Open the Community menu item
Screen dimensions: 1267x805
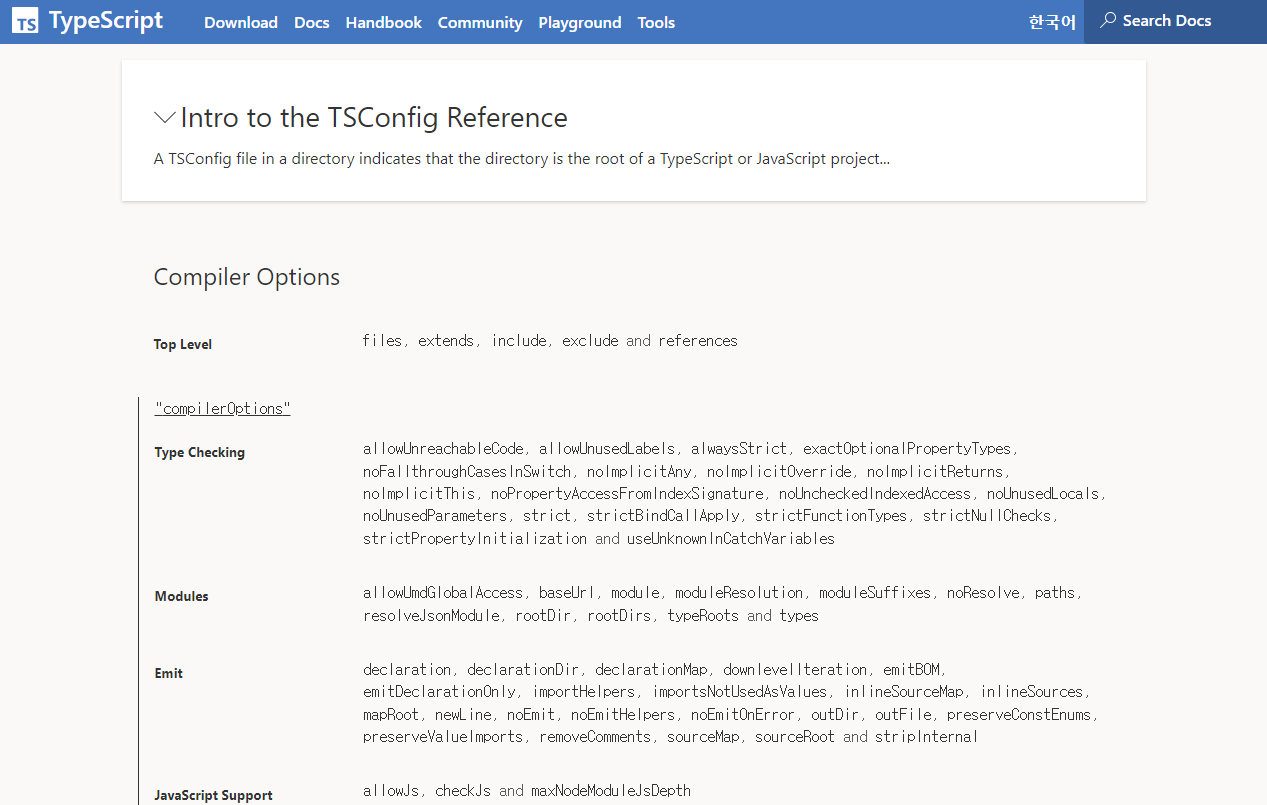point(480,22)
